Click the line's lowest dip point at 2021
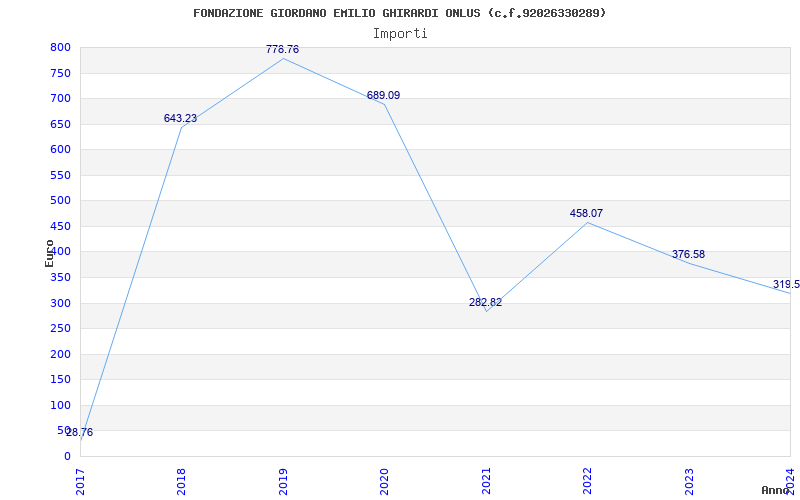800x500 pixels. [486, 311]
